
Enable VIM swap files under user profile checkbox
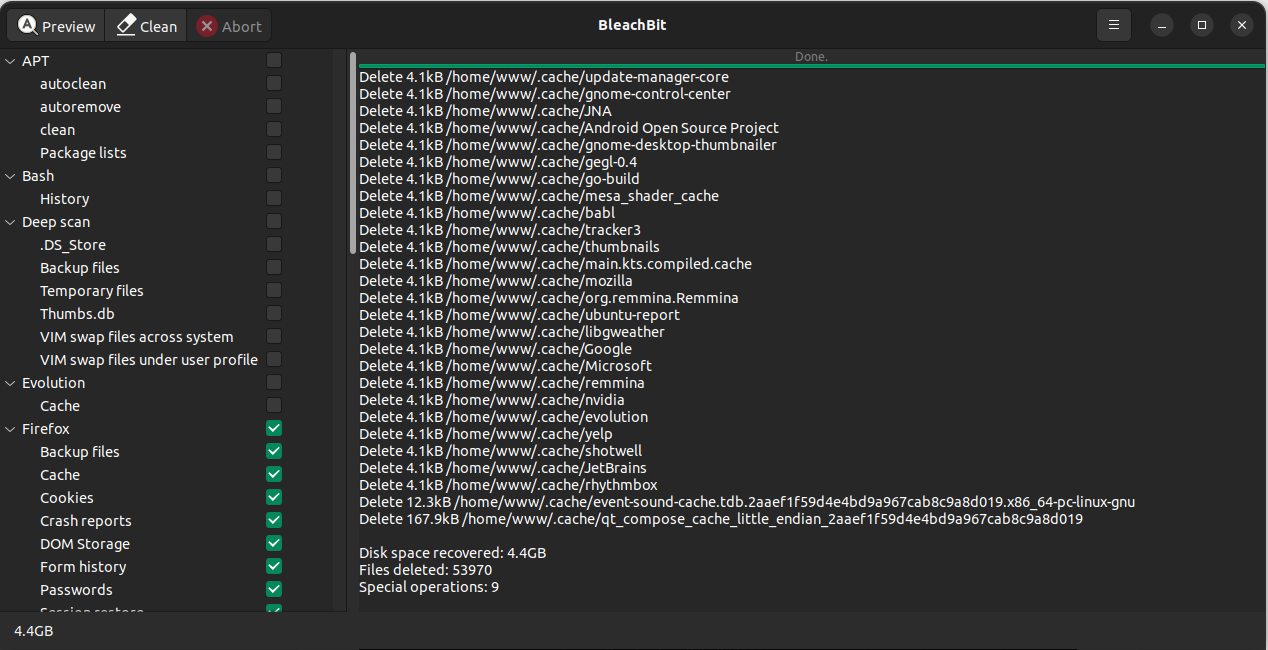(274, 359)
